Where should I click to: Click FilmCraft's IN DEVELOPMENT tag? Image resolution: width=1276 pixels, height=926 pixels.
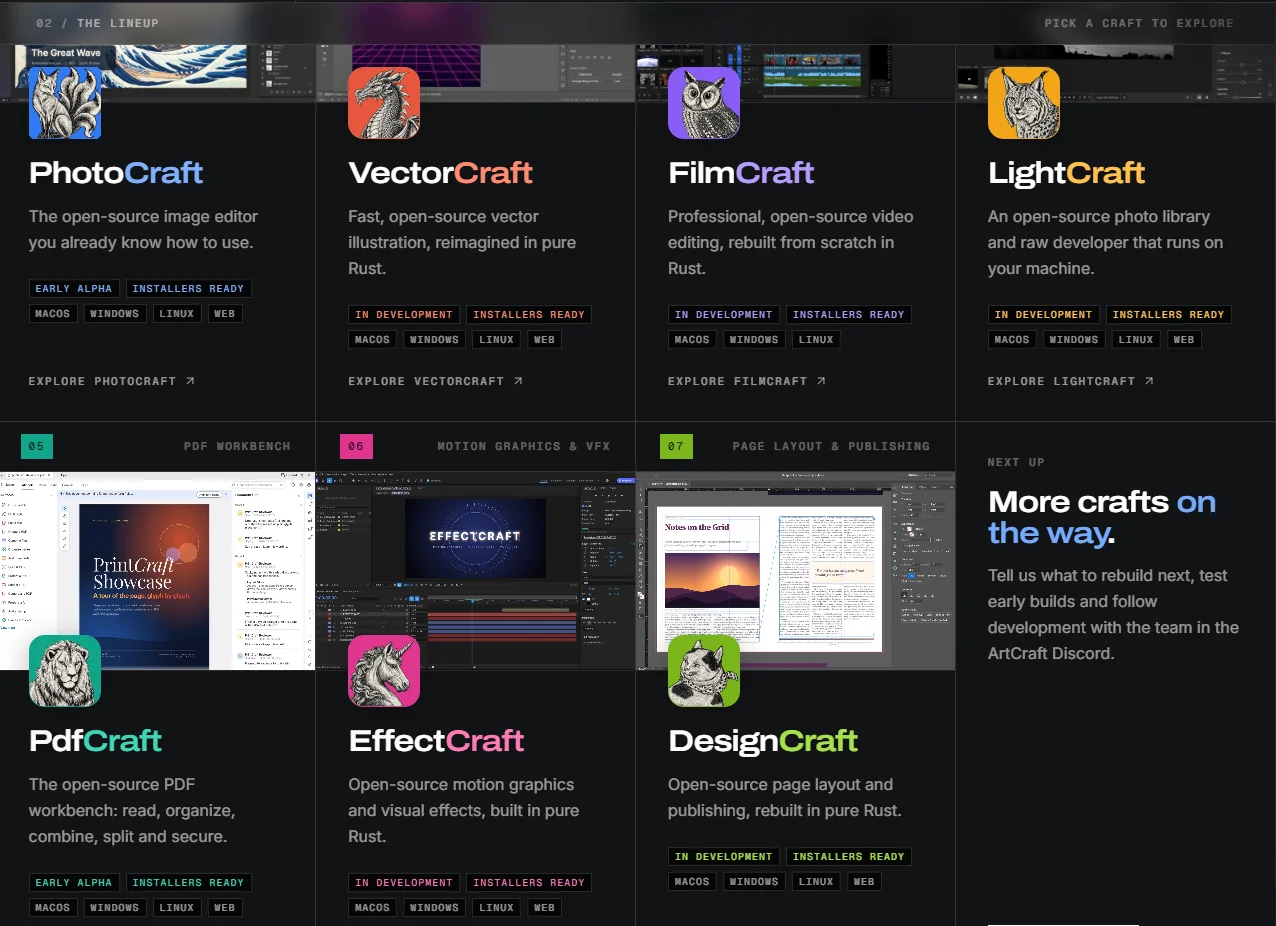click(724, 315)
